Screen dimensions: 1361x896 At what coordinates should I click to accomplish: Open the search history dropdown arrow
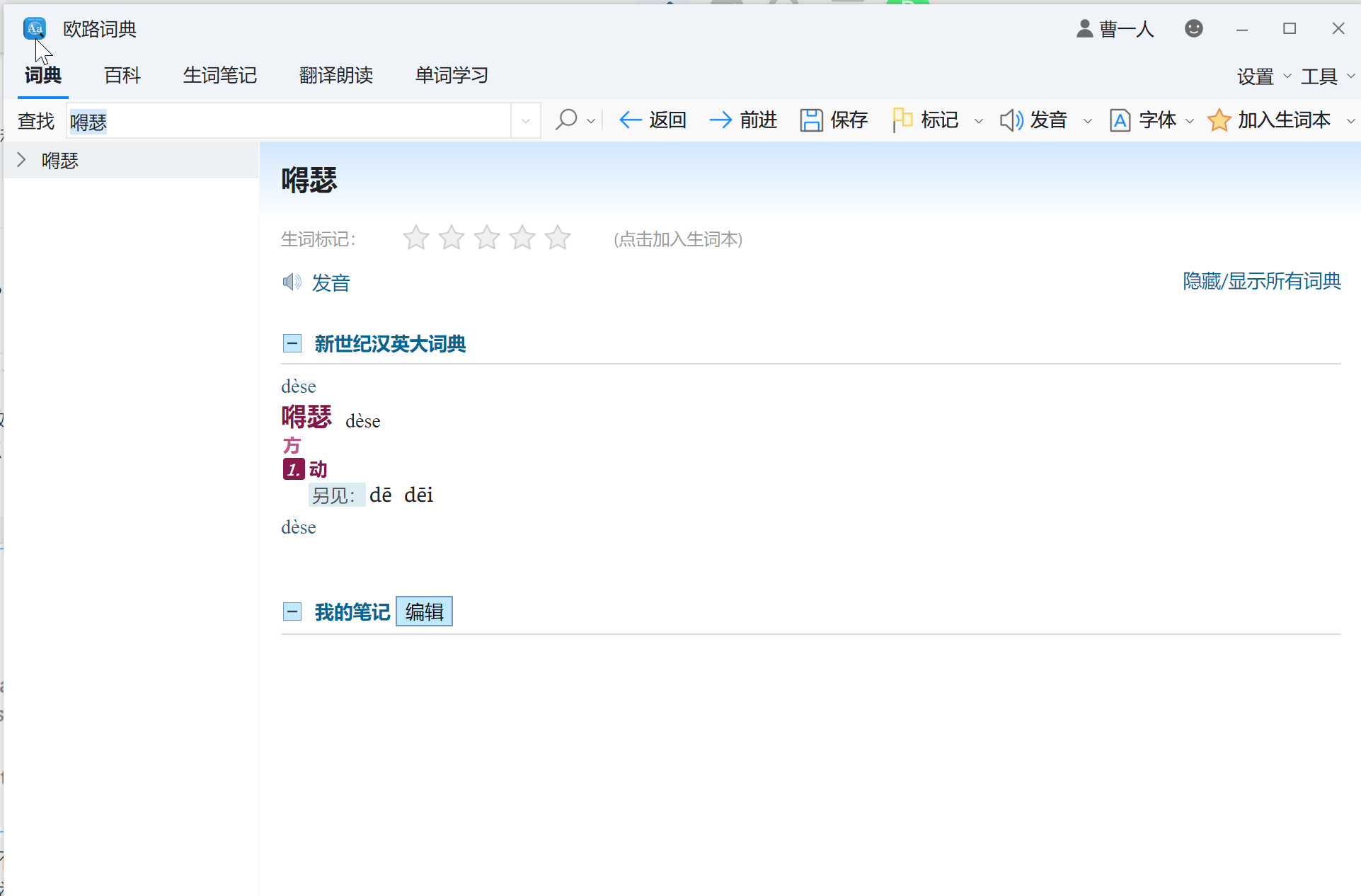pos(525,121)
